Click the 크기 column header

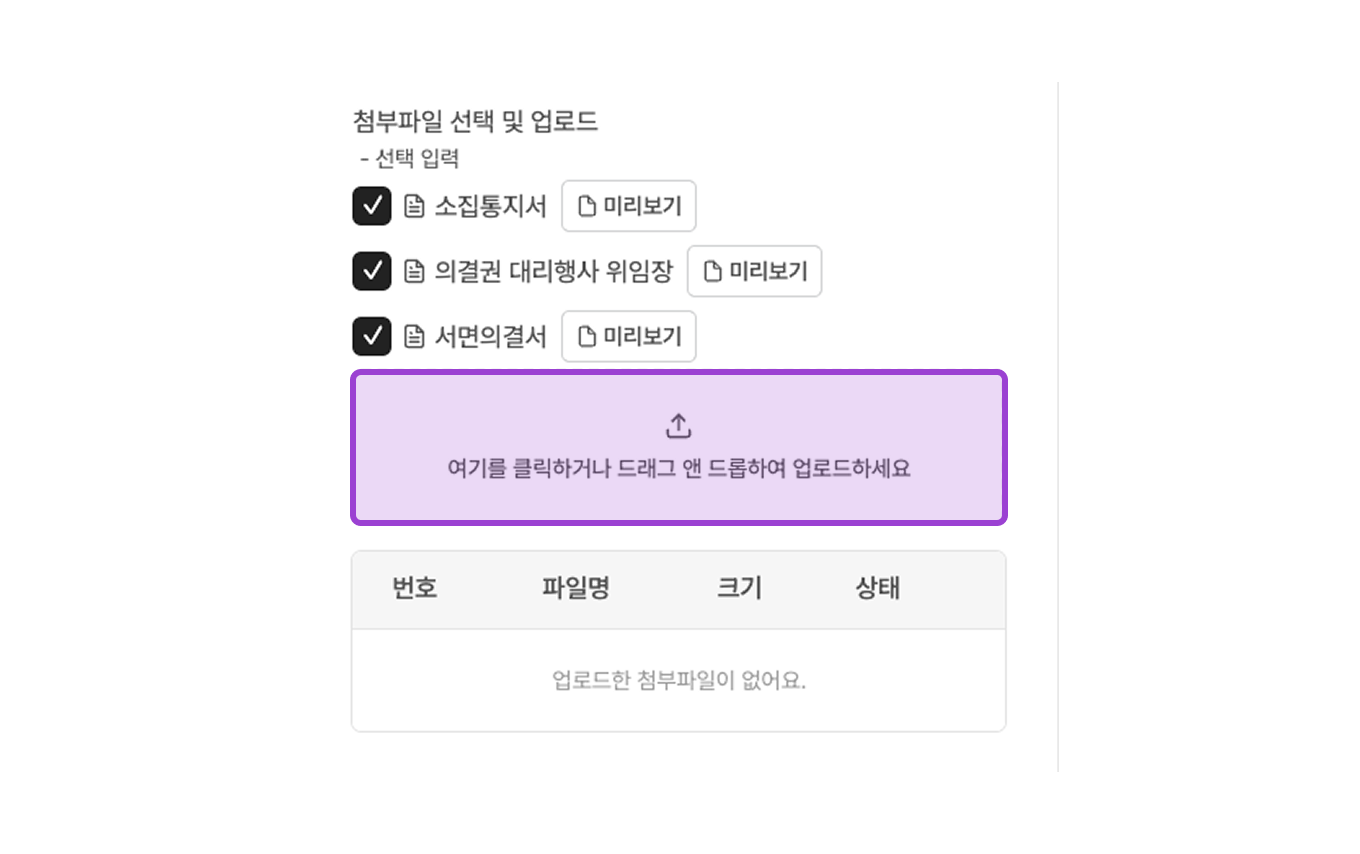pyautogui.click(x=737, y=589)
